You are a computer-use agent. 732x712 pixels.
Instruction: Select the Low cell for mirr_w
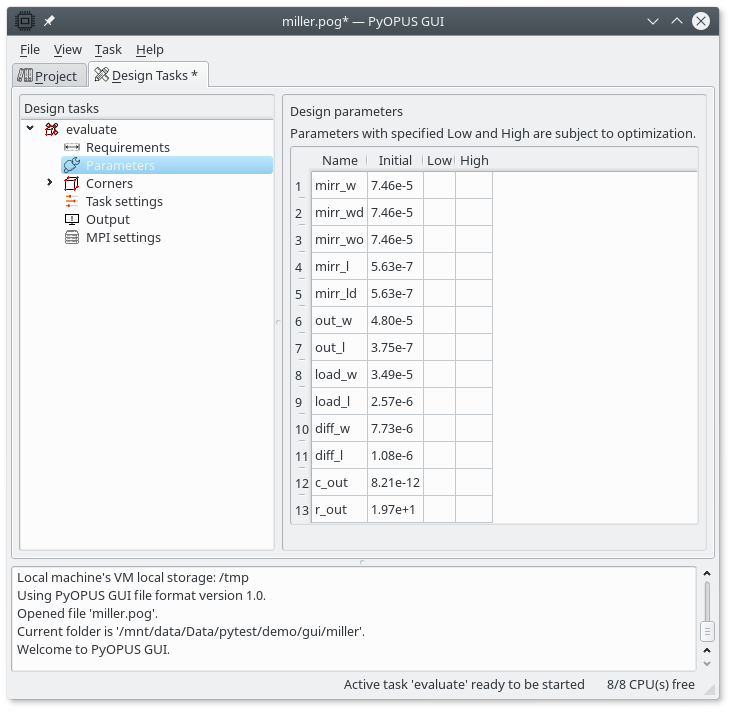(438, 185)
